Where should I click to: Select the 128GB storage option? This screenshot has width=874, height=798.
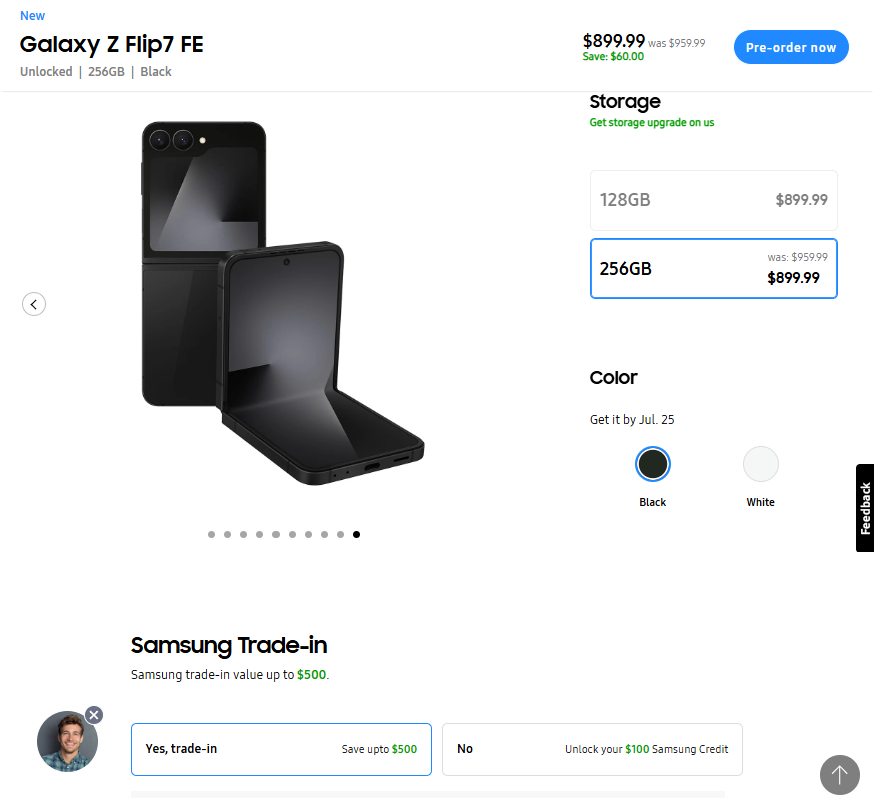713,200
